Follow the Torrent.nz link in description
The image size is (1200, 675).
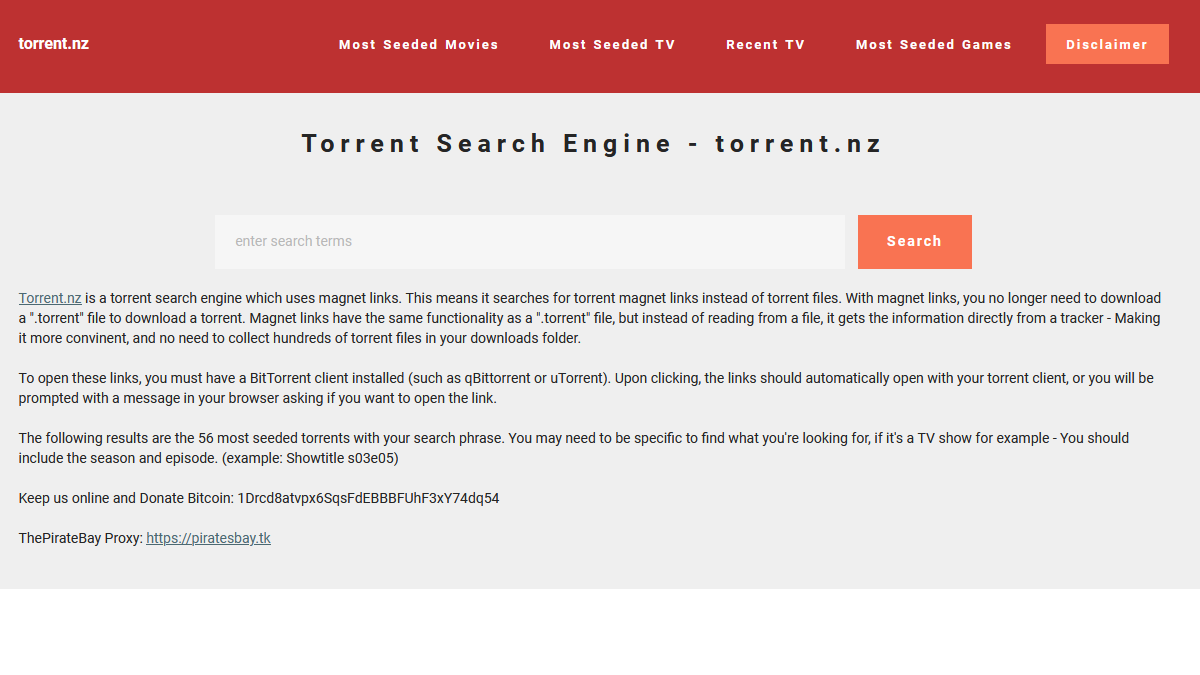[50, 298]
